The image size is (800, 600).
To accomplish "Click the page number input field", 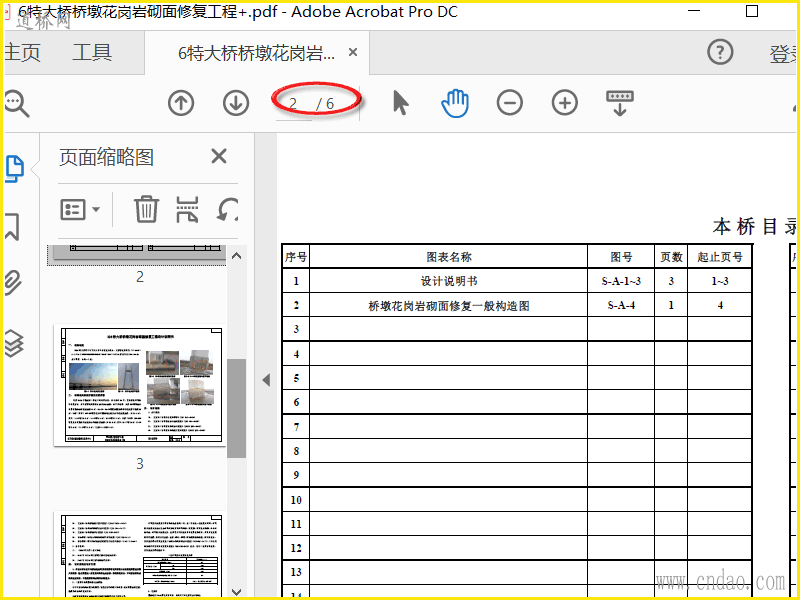I will (x=293, y=104).
